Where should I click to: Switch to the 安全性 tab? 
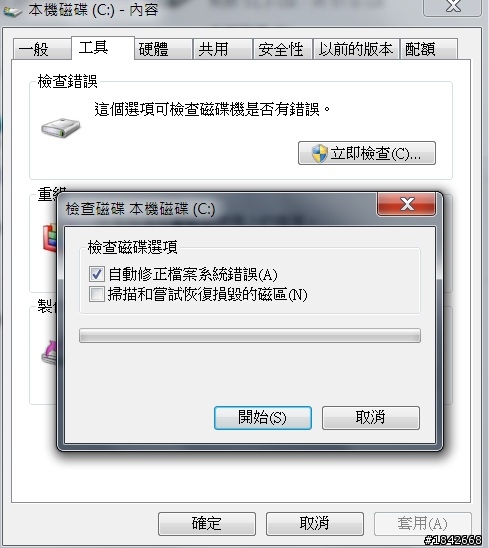(x=283, y=49)
